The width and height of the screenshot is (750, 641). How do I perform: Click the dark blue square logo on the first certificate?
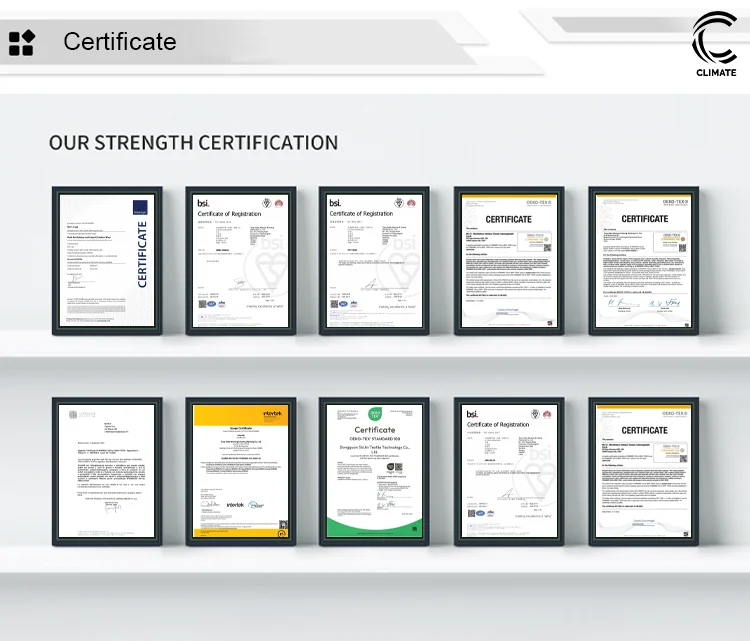pos(140,208)
